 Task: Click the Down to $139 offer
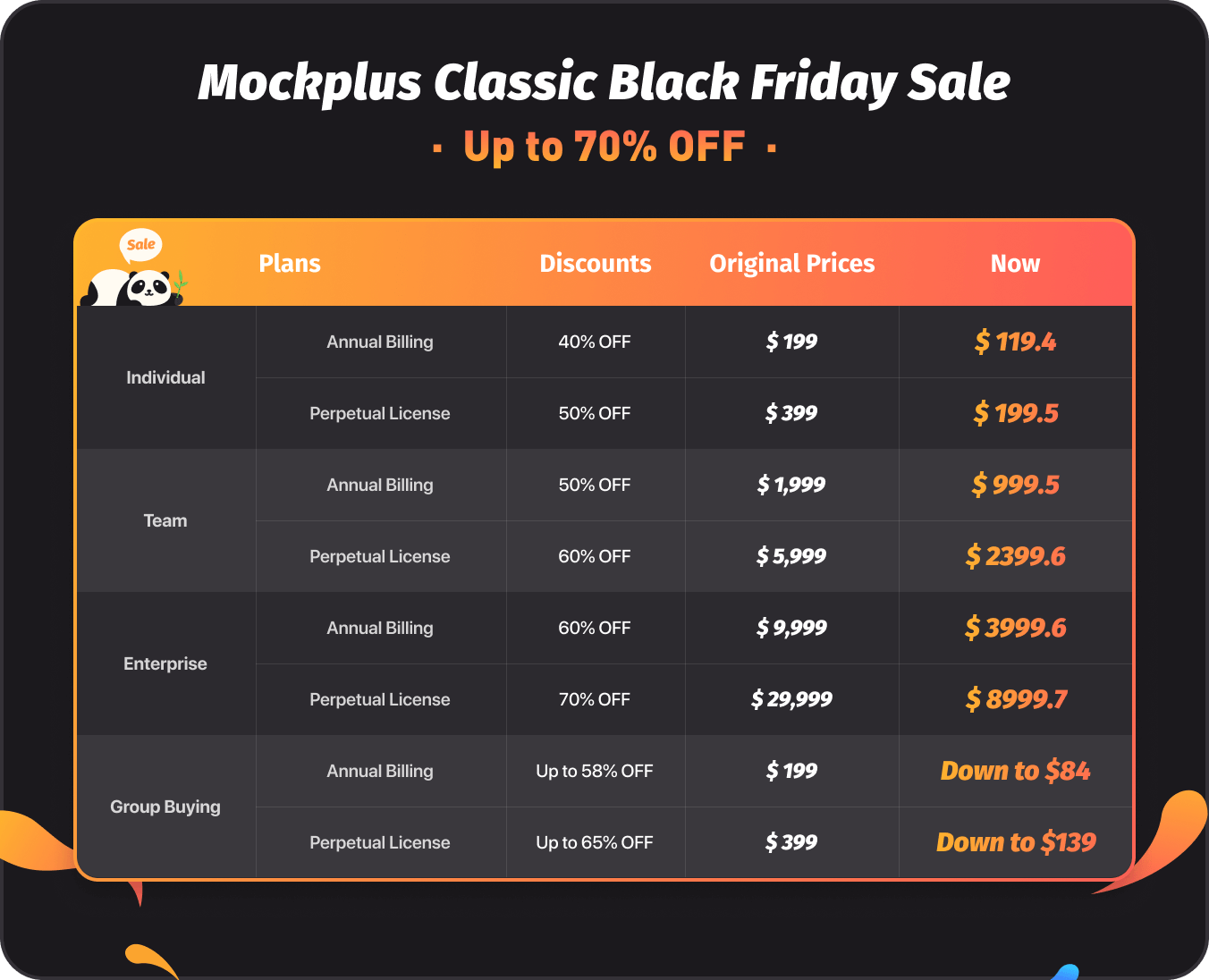coord(1016,842)
